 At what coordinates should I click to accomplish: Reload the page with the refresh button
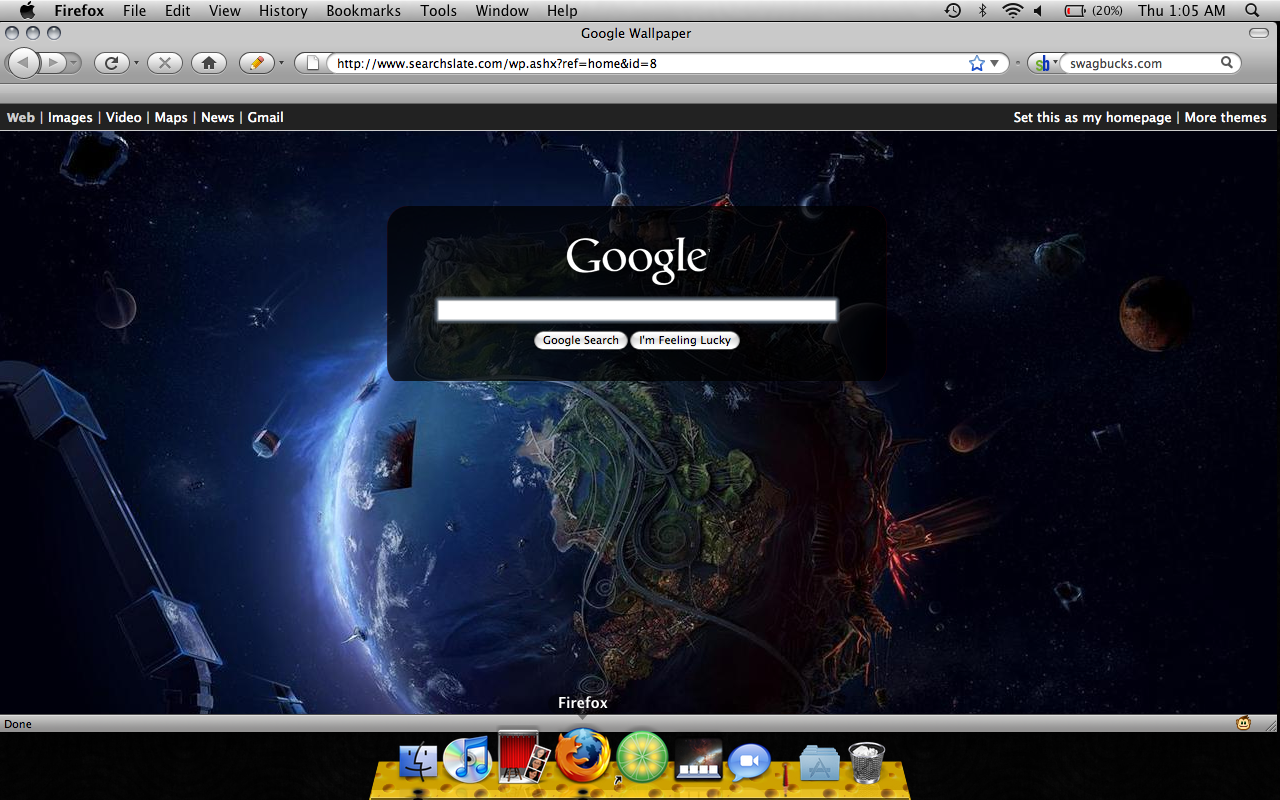111,63
